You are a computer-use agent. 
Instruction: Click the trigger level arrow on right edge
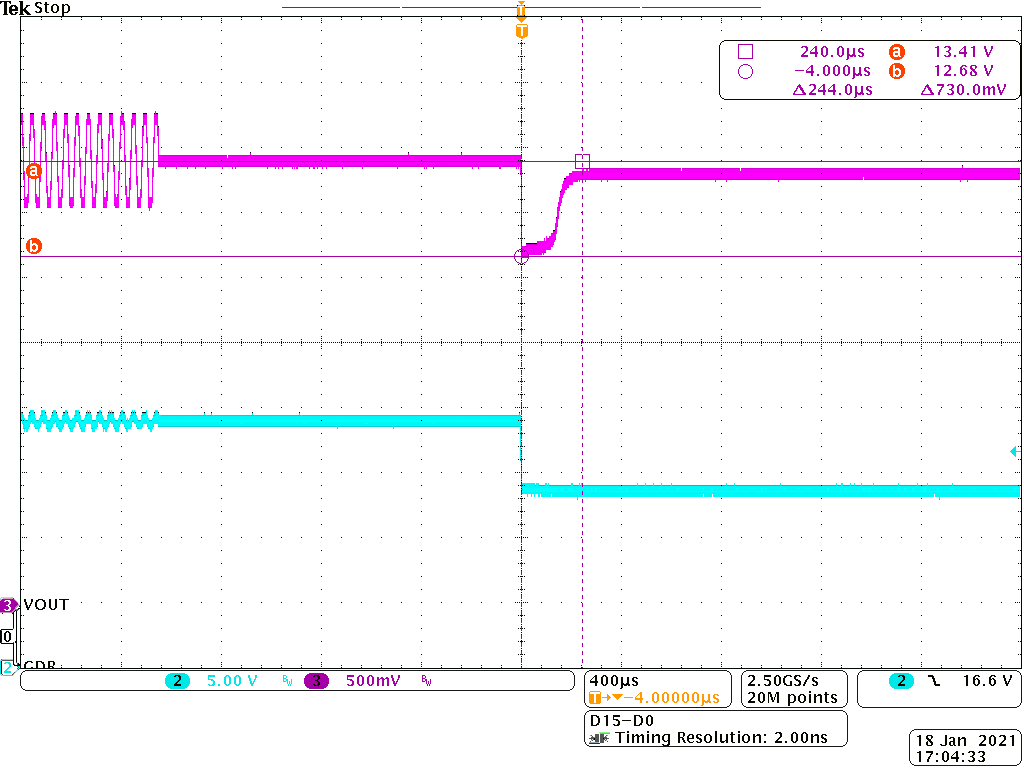[x=1014, y=452]
